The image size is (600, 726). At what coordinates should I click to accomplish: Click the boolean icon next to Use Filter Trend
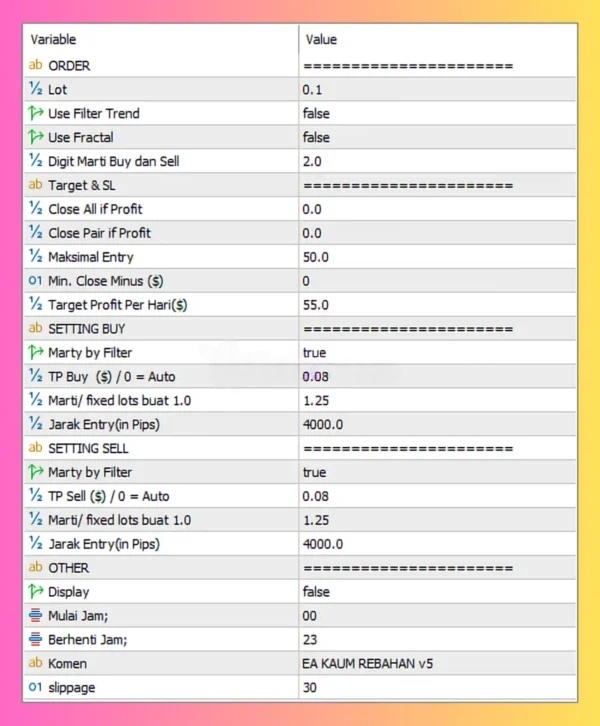tap(36, 113)
